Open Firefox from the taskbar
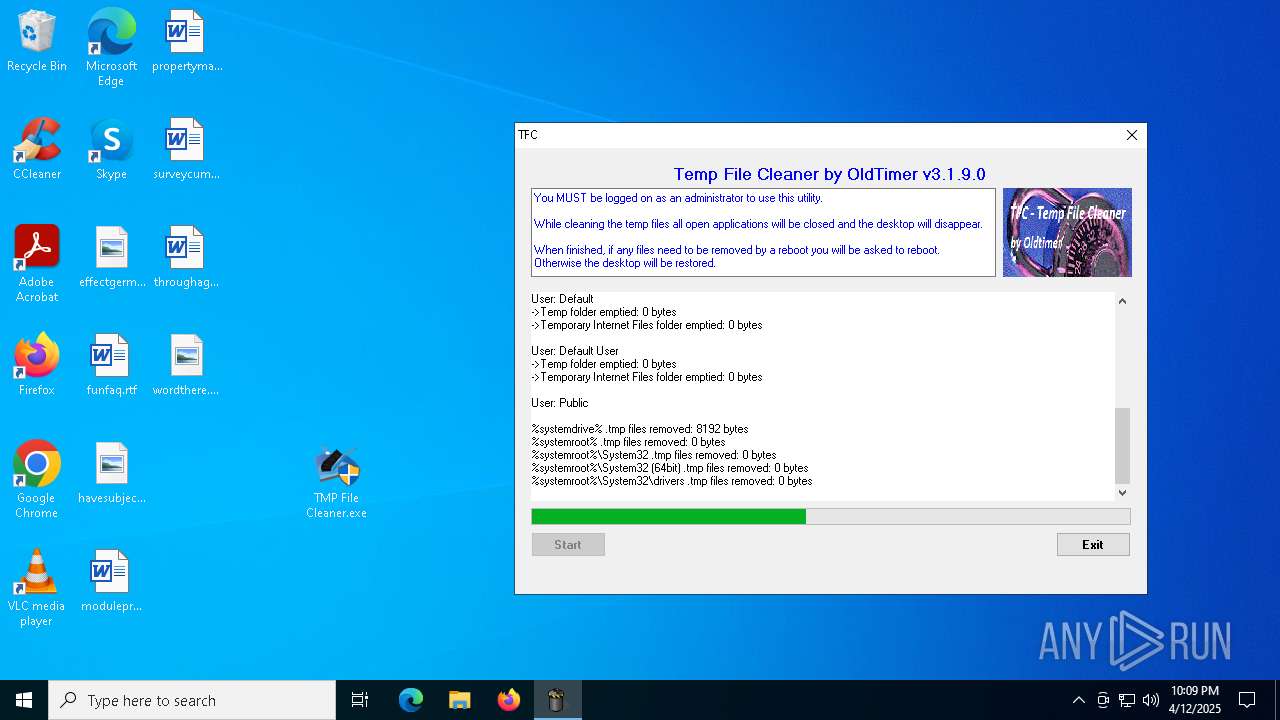The image size is (1280, 720). pos(508,700)
